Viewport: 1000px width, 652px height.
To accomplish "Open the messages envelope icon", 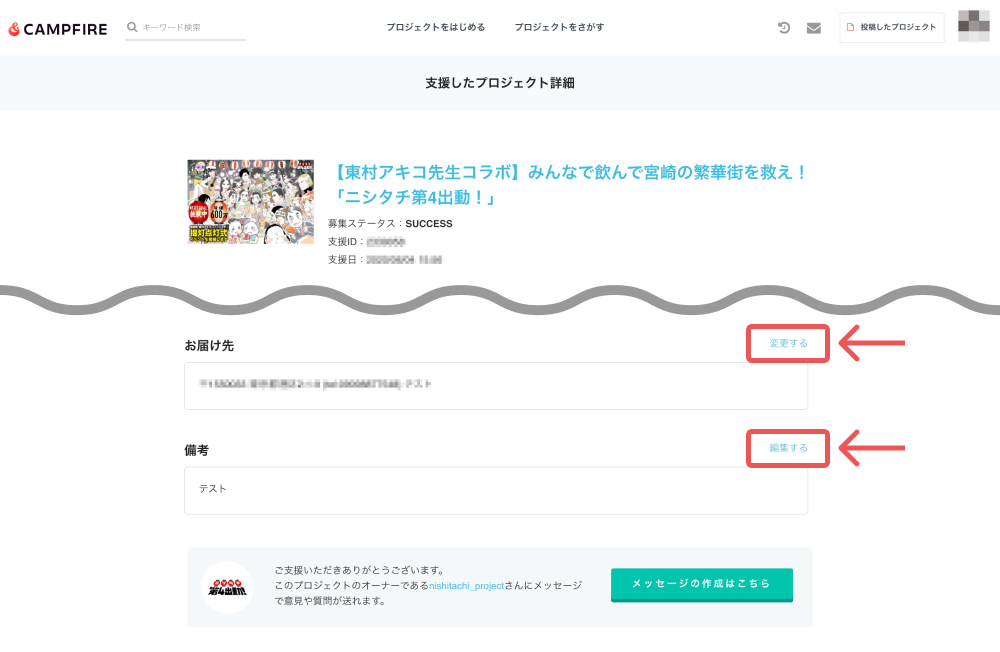I will pyautogui.click(x=814, y=28).
